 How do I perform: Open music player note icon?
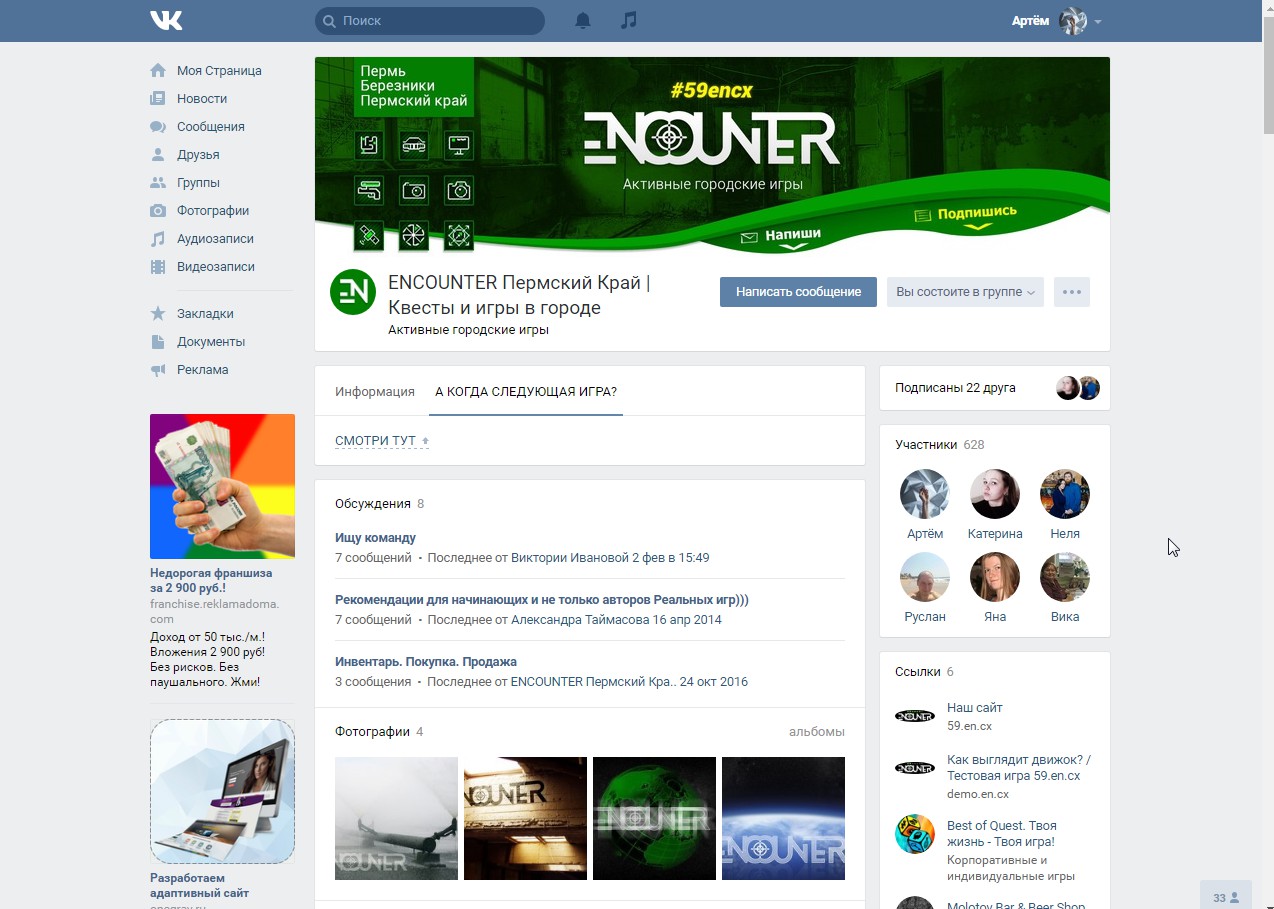point(628,20)
